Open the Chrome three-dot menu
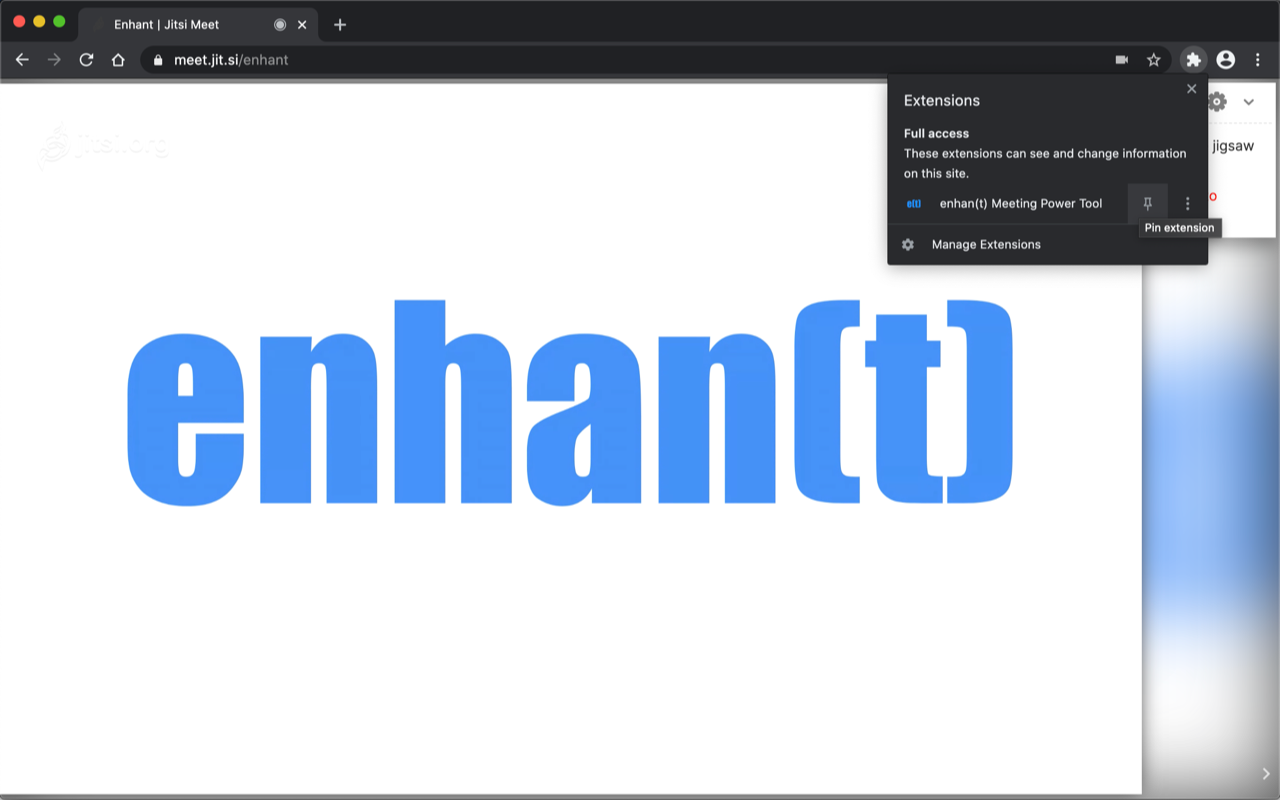 click(x=1257, y=60)
